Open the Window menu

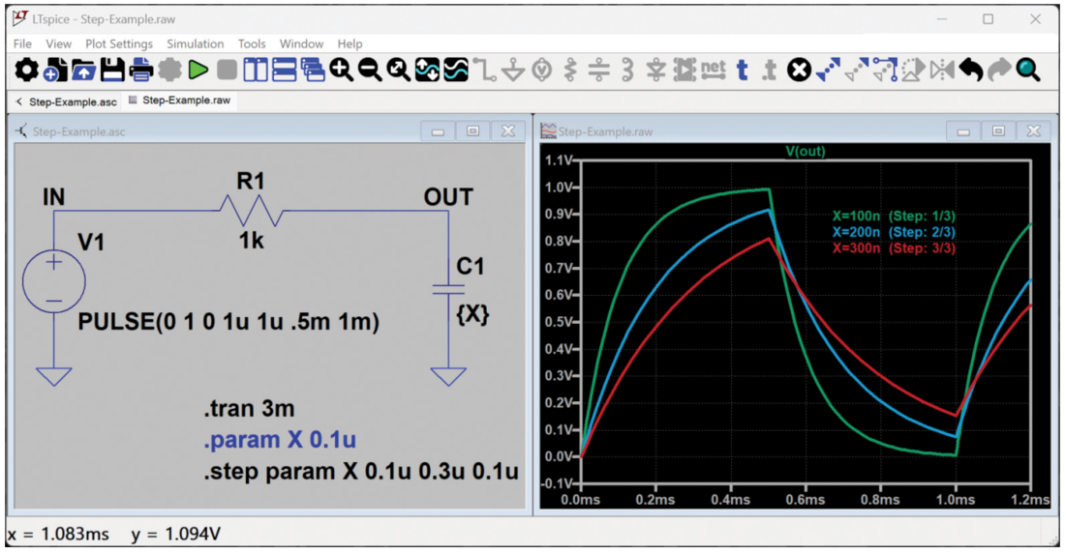click(301, 44)
